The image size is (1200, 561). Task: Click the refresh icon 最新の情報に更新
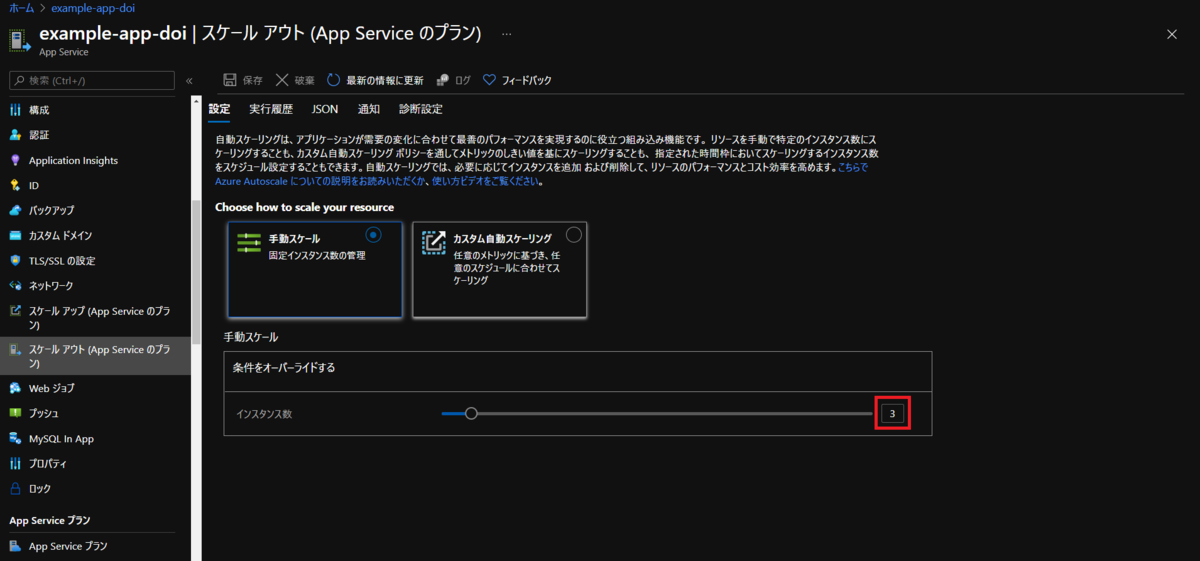tap(334, 80)
